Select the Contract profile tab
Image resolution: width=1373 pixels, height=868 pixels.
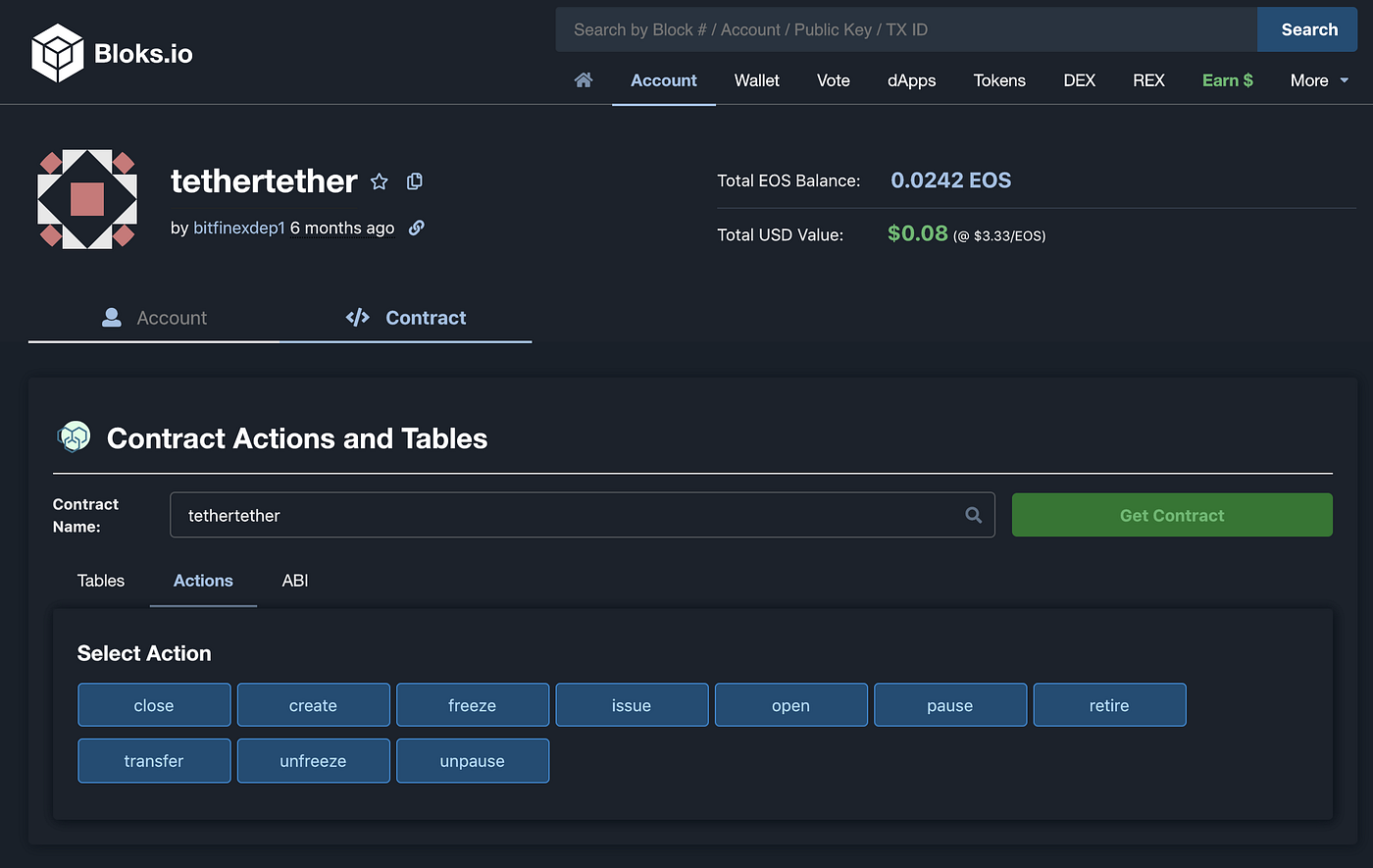[x=406, y=318]
